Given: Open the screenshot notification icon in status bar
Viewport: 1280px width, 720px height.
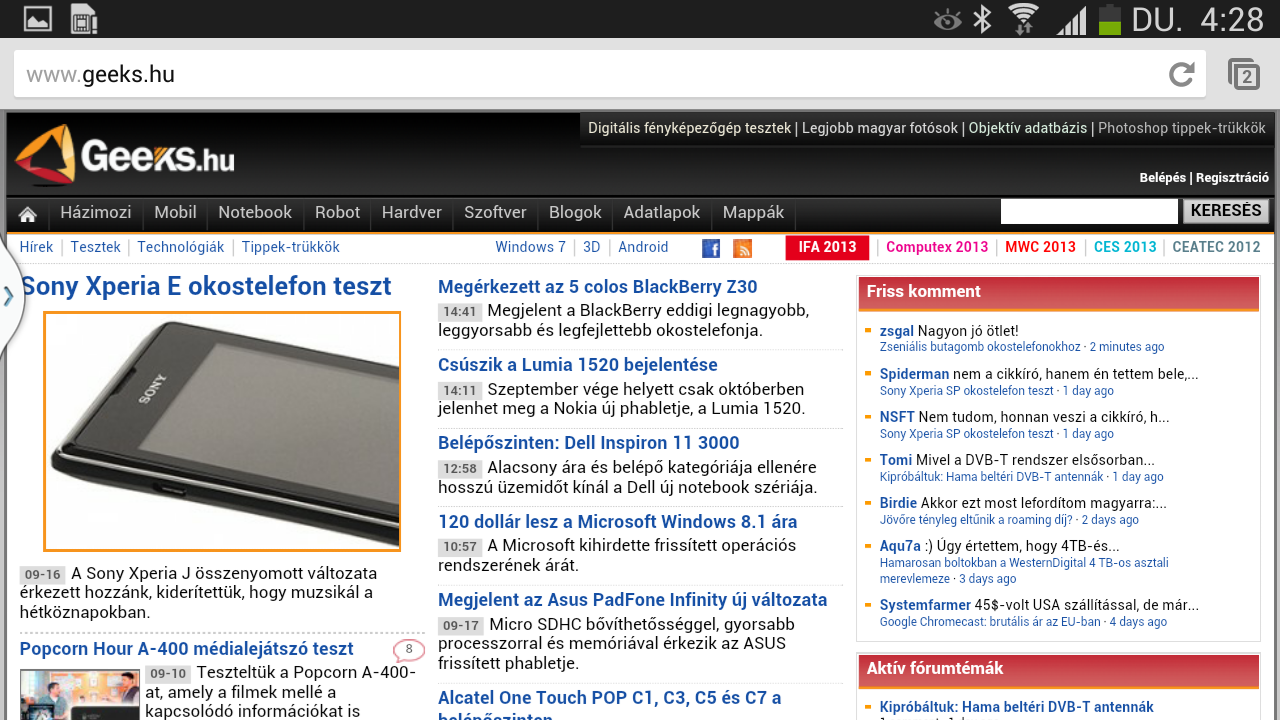Looking at the screenshot, I should [x=38, y=19].
